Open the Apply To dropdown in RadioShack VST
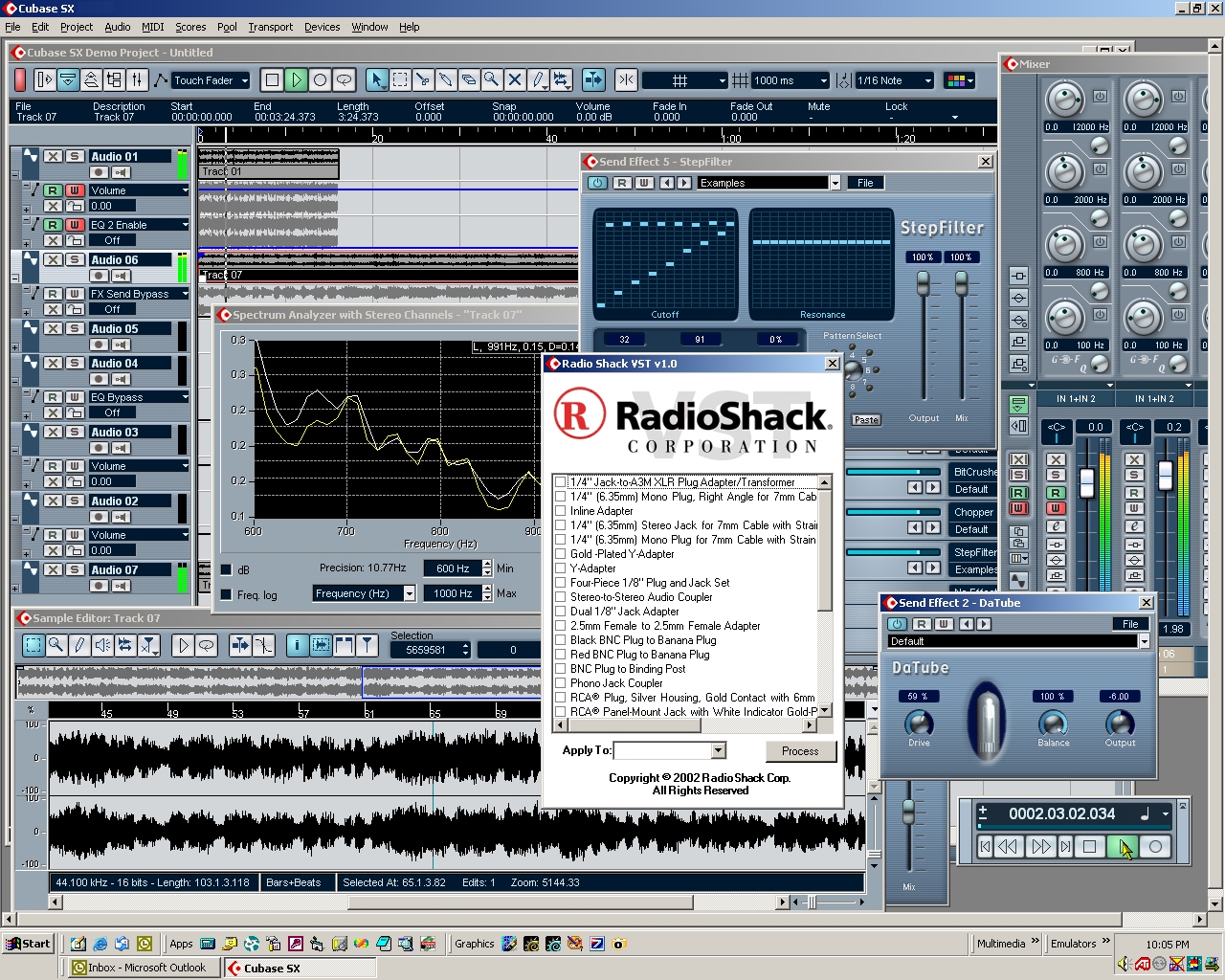 point(719,750)
